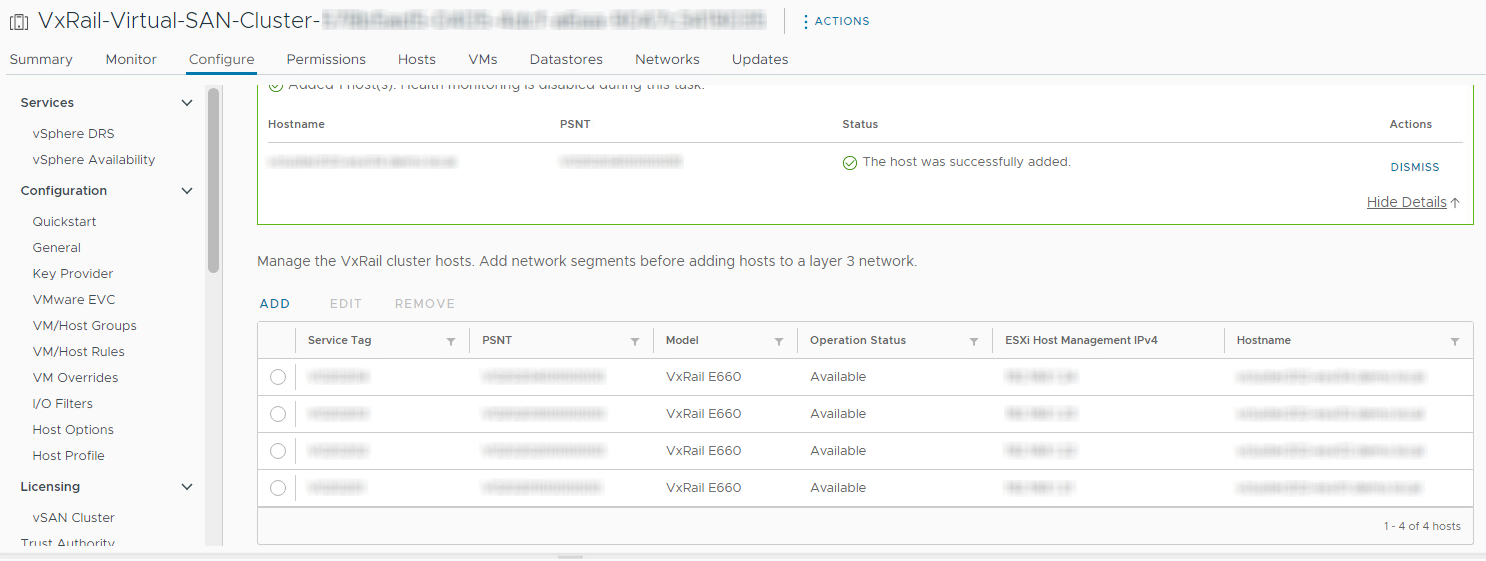Click the green success check icon in Status
The width and height of the screenshot is (1486, 561).
tap(850, 162)
